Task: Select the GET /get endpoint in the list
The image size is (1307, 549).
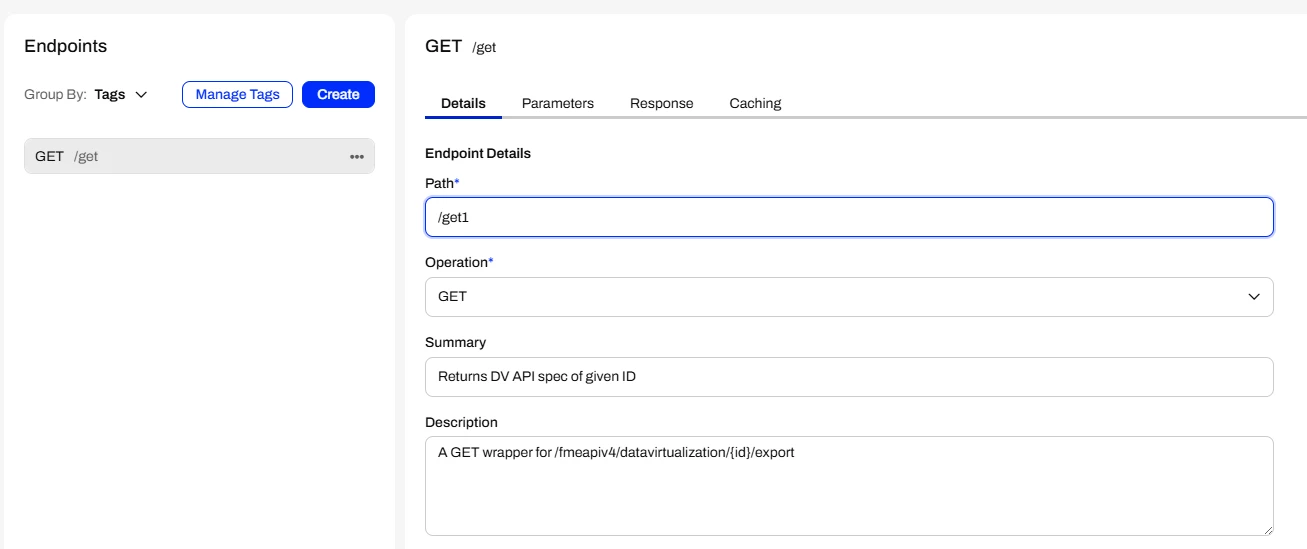Action: coord(180,157)
